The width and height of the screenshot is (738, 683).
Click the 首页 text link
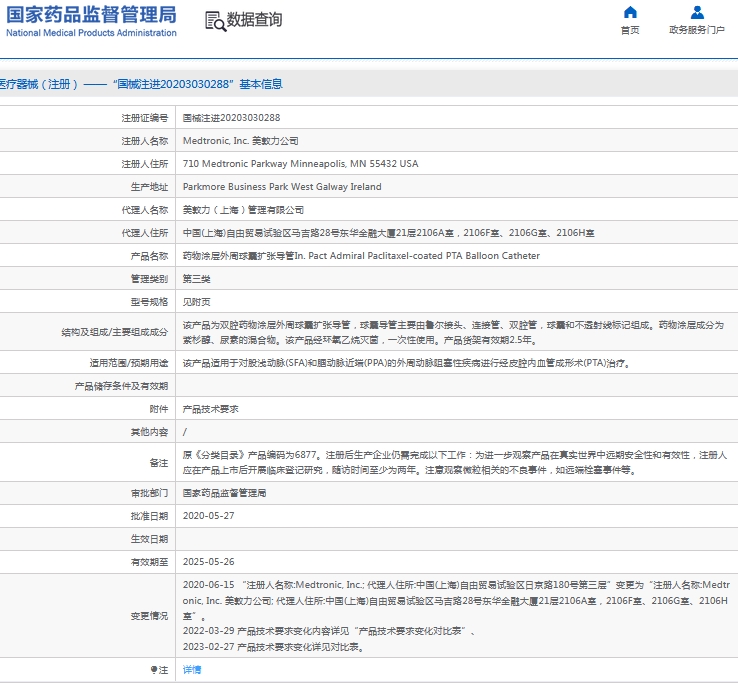tap(630, 30)
